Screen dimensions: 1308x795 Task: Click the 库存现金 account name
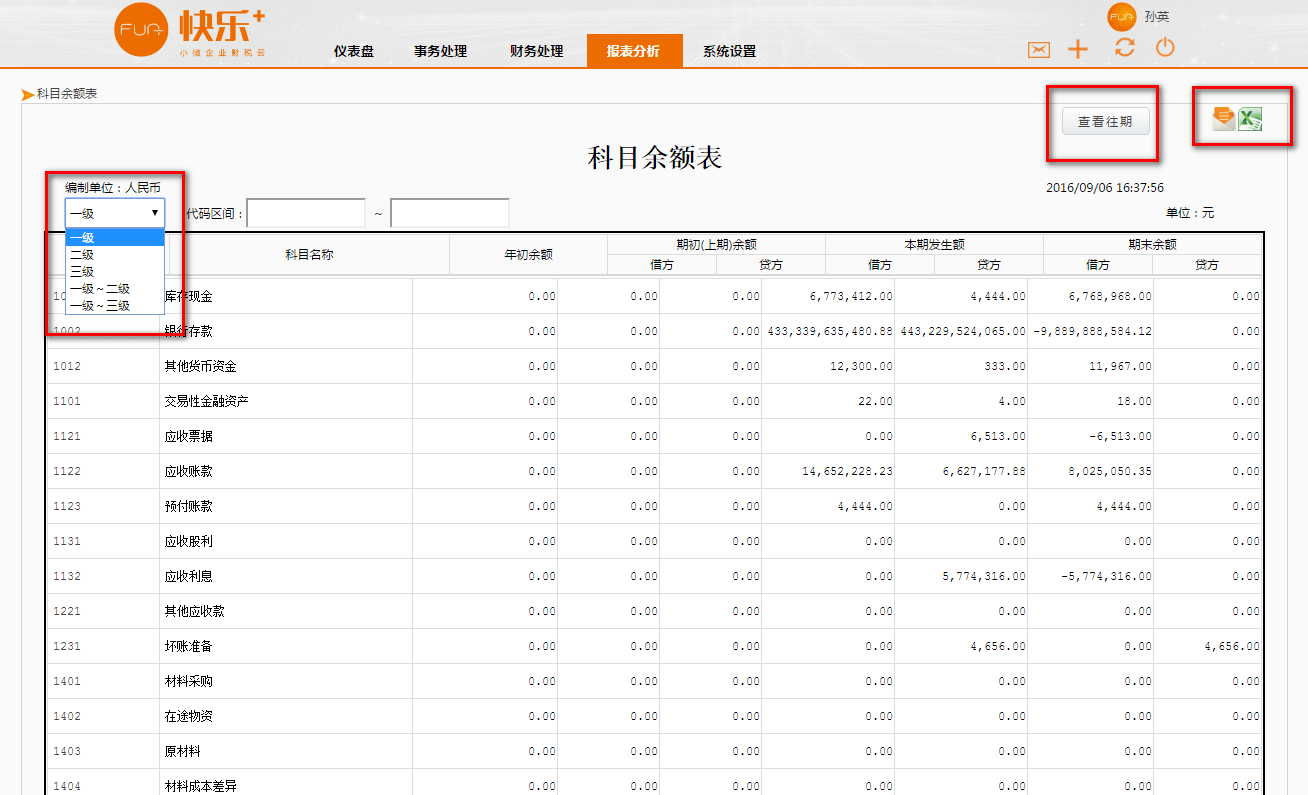pyautogui.click(x=189, y=296)
